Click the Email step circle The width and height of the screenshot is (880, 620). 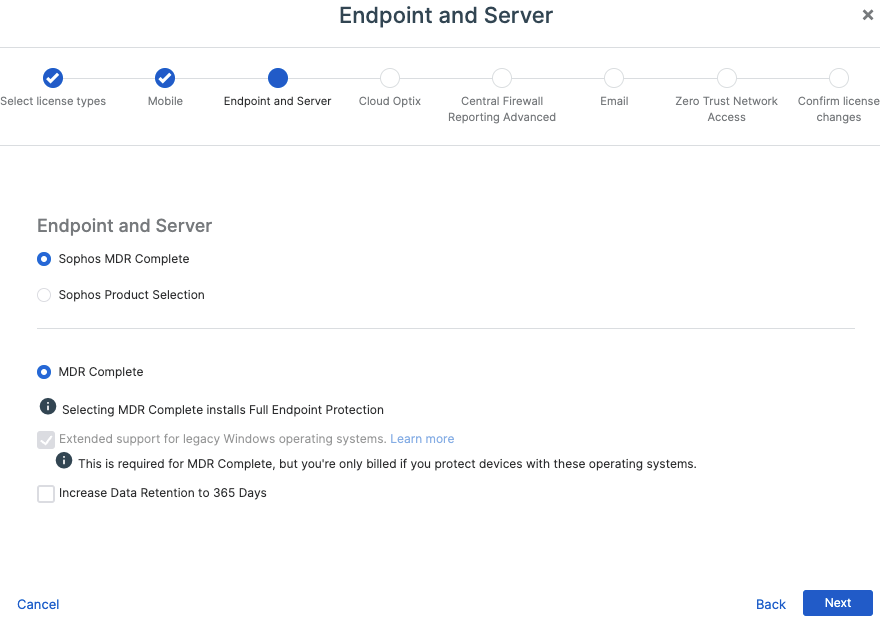[x=613, y=78]
